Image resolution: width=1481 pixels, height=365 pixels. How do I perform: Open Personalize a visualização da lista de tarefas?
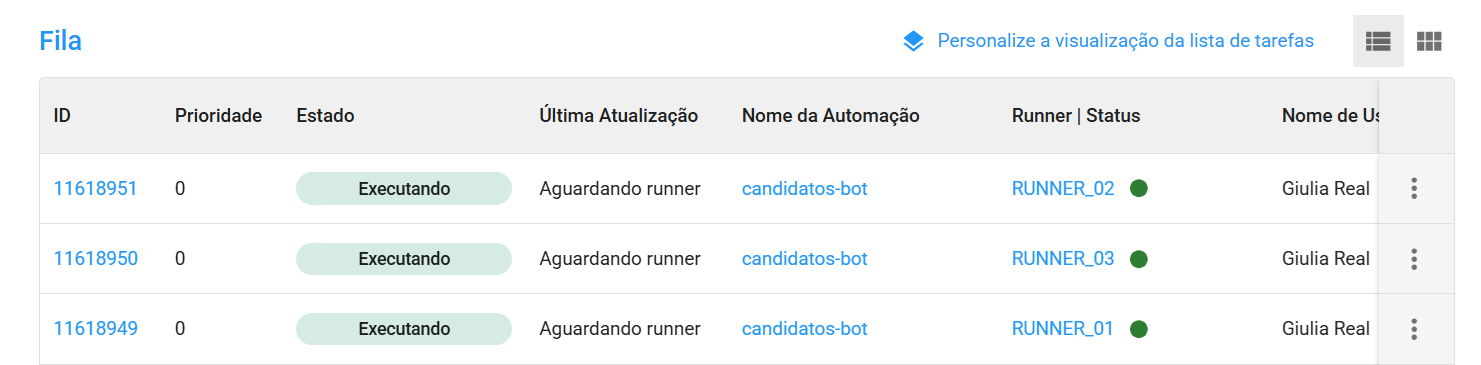pyautogui.click(x=1125, y=41)
